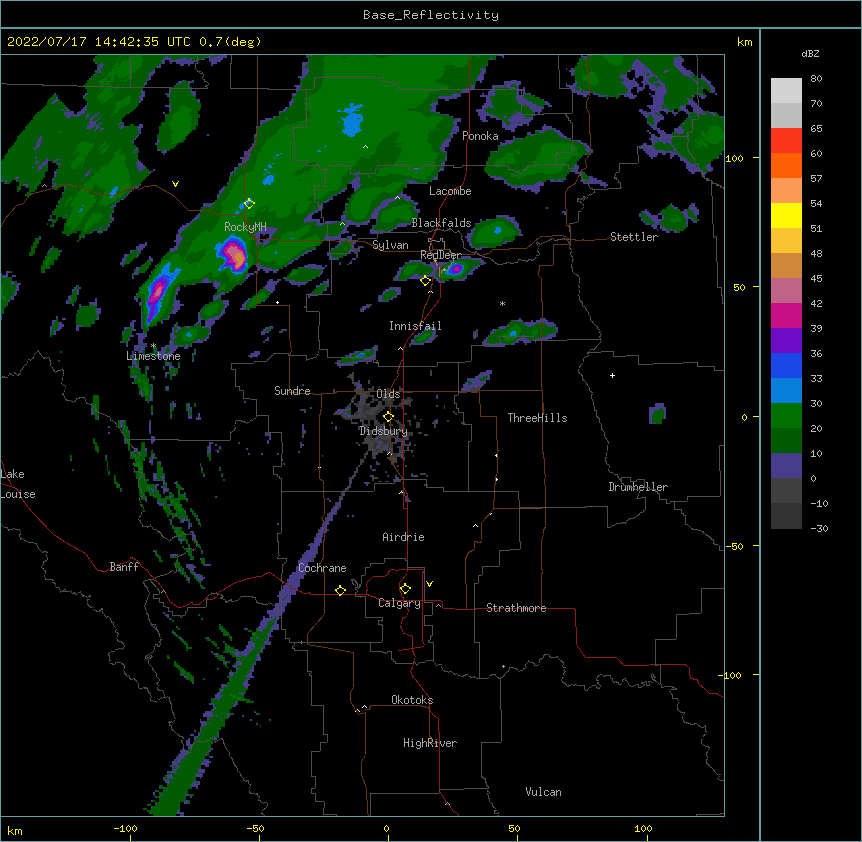Screen dimensions: 862x842
Task: Select the Didsbury label
Action: (384, 431)
